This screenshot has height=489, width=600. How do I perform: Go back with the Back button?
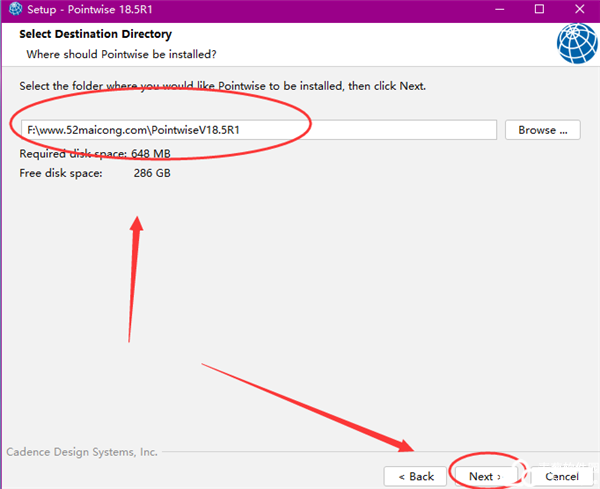(x=416, y=476)
